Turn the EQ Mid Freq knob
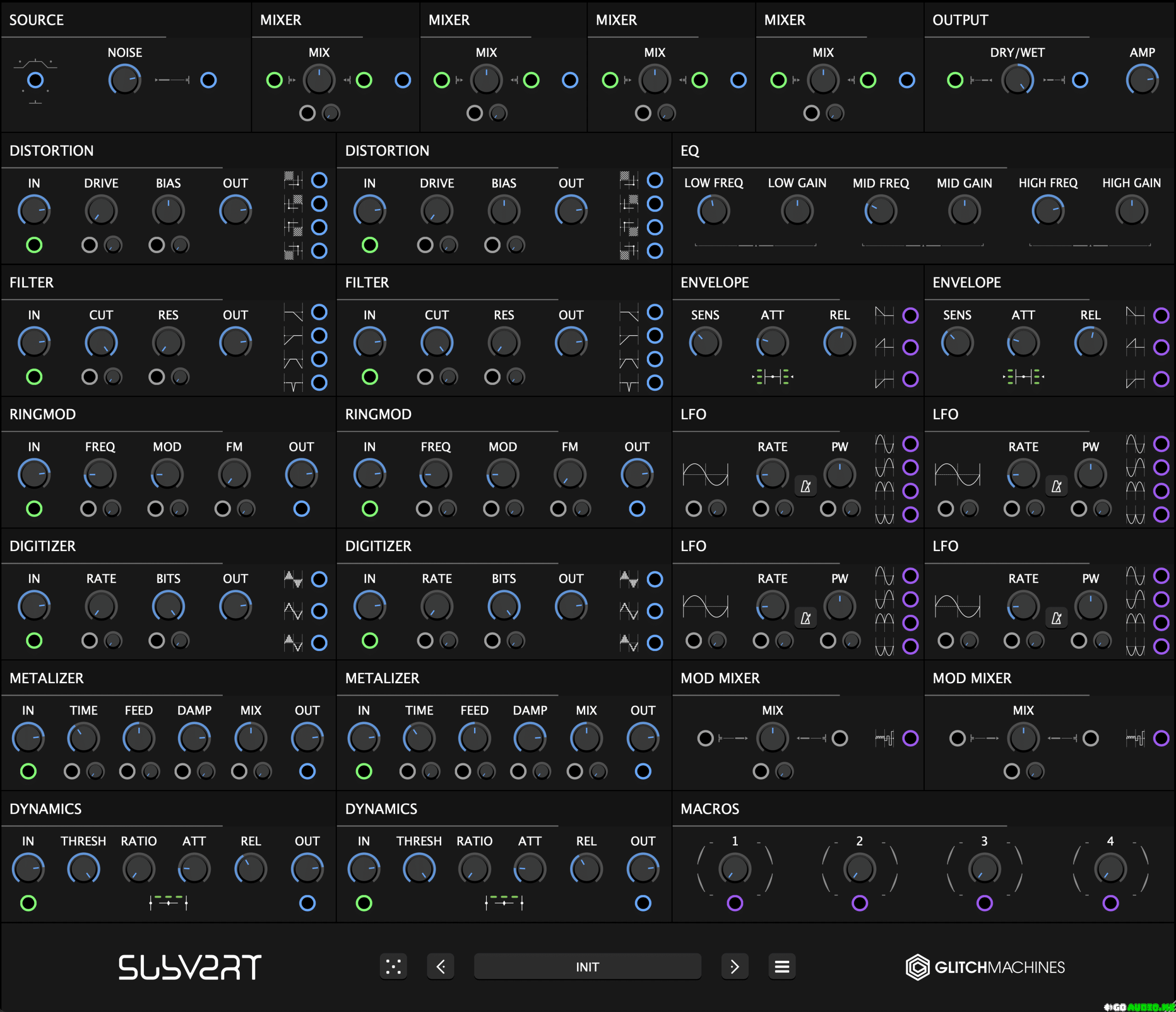Viewport: 1176px width, 1012px height. (881, 210)
